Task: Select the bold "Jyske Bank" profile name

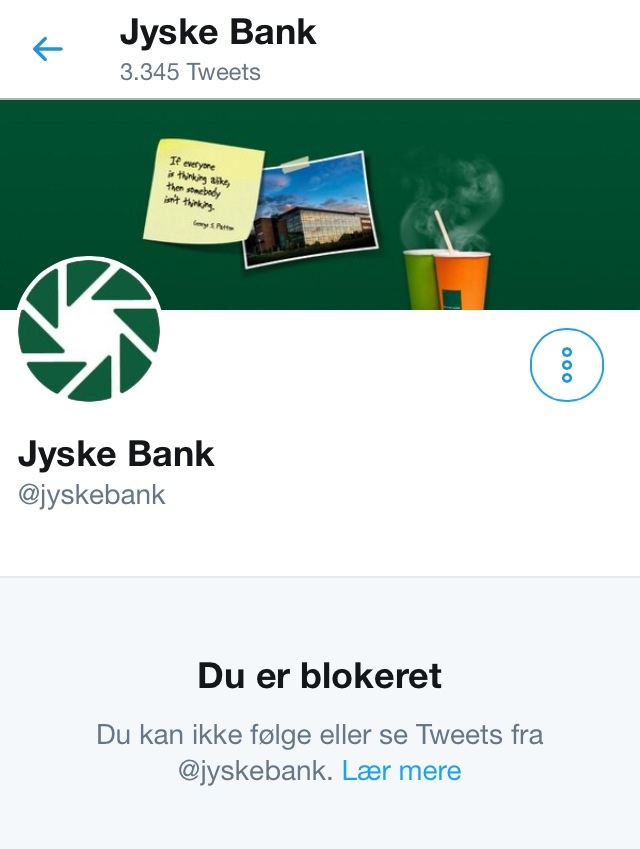Action: 116,454
